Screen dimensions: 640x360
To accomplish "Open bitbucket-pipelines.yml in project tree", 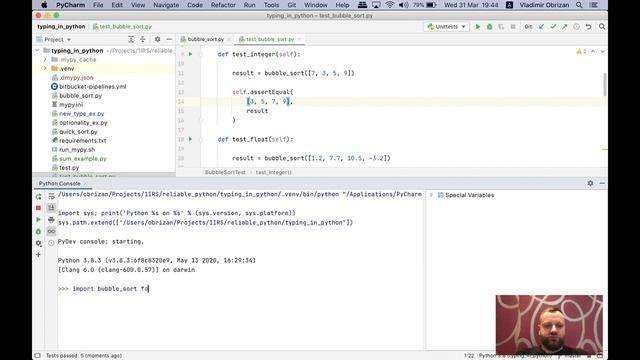I will point(93,87).
